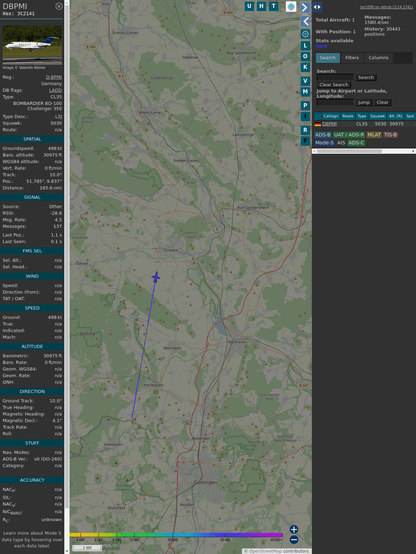The image size is (416, 554).
Task: Toggle the I map button
Action: [x=305, y=116]
